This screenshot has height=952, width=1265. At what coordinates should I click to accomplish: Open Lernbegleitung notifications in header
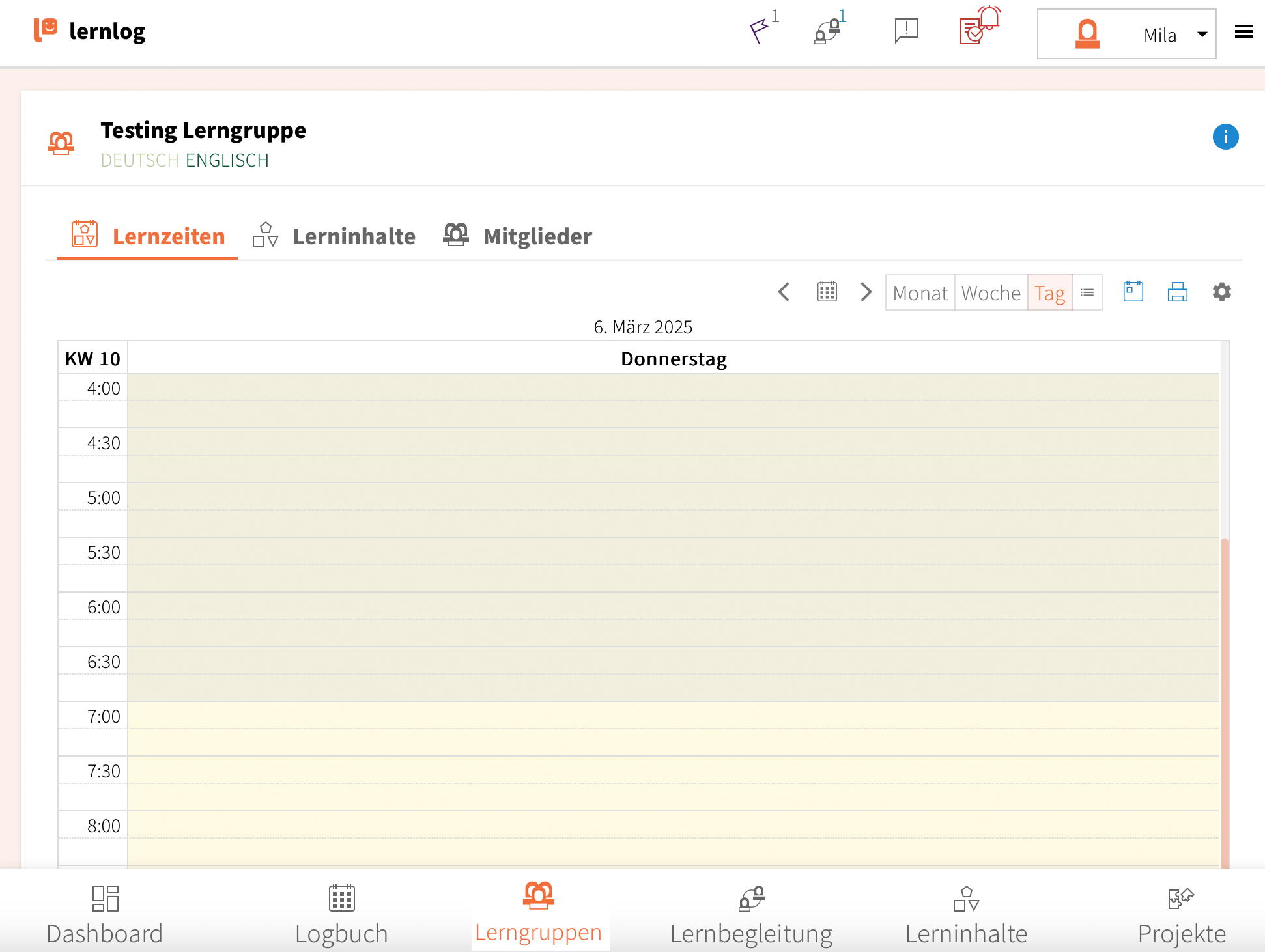[x=829, y=29]
